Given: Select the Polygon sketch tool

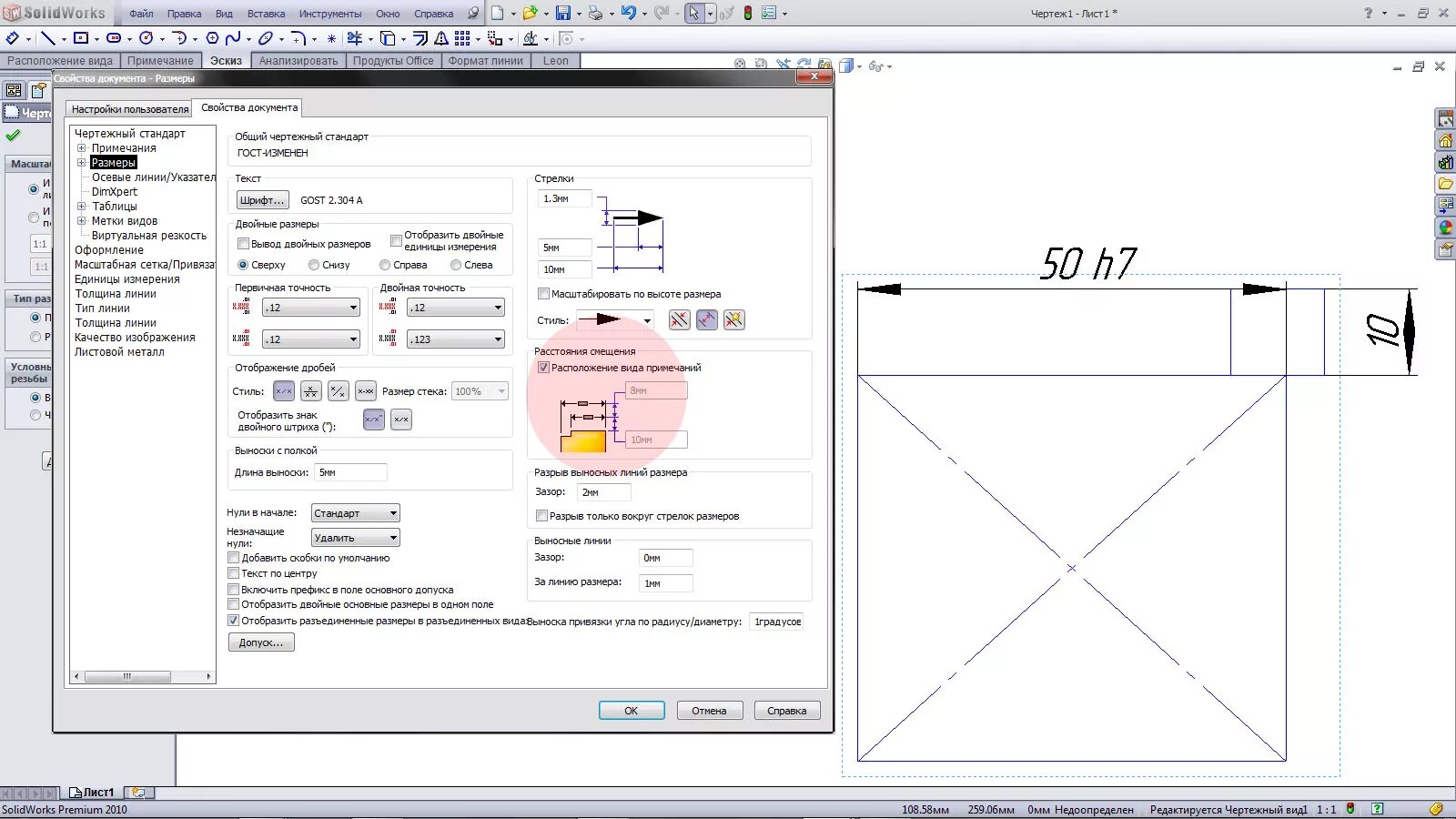Looking at the screenshot, I should tap(212, 38).
